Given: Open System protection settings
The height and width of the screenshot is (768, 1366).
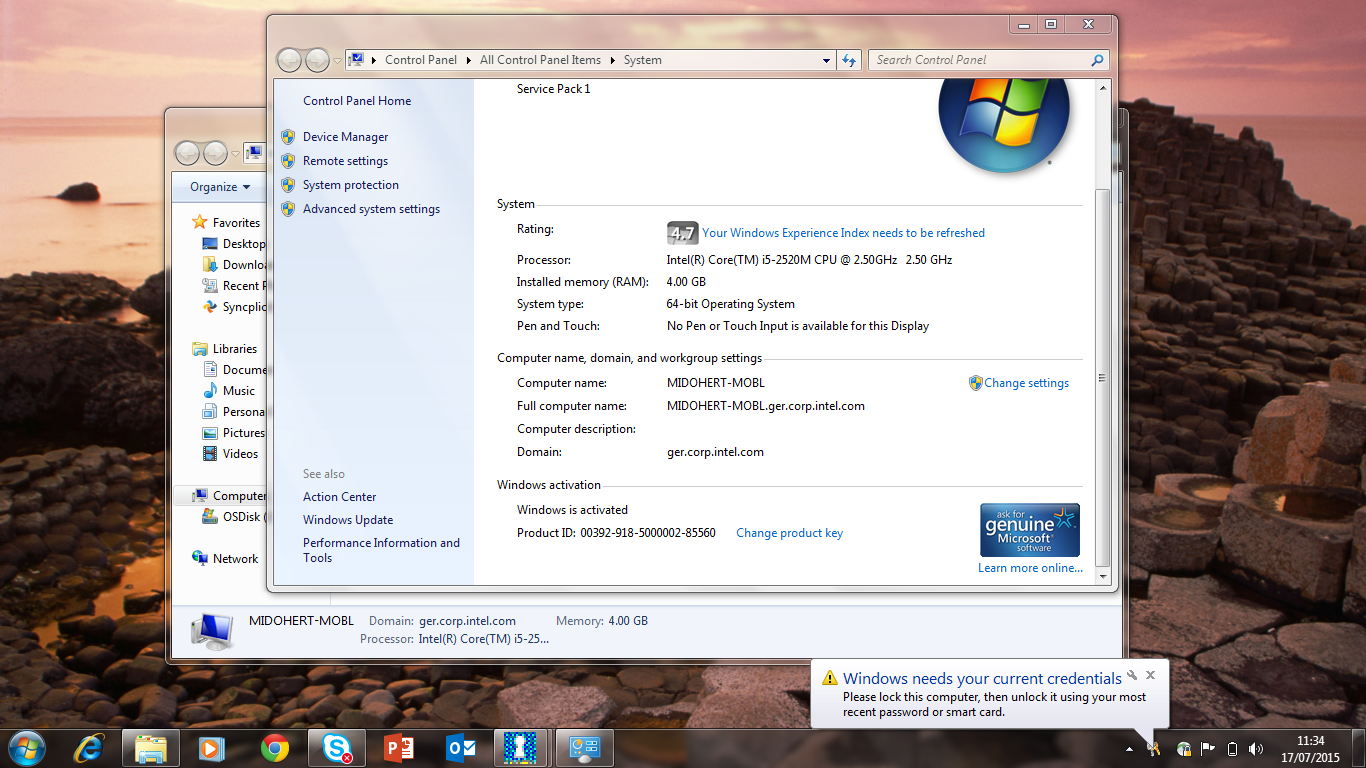Looking at the screenshot, I should tap(351, 185).
